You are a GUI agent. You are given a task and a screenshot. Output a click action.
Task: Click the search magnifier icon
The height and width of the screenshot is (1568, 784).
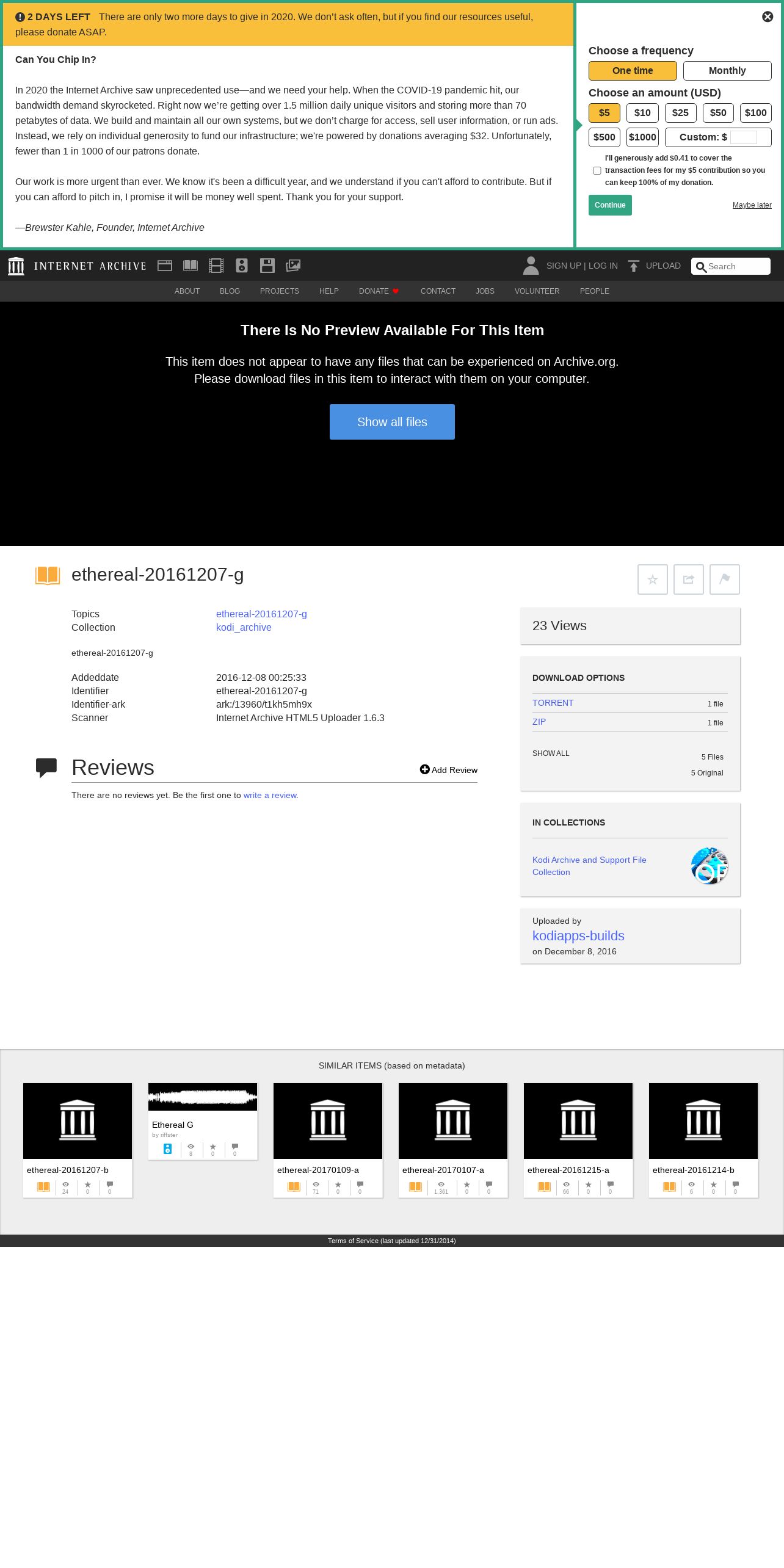[x=701, y=267]
